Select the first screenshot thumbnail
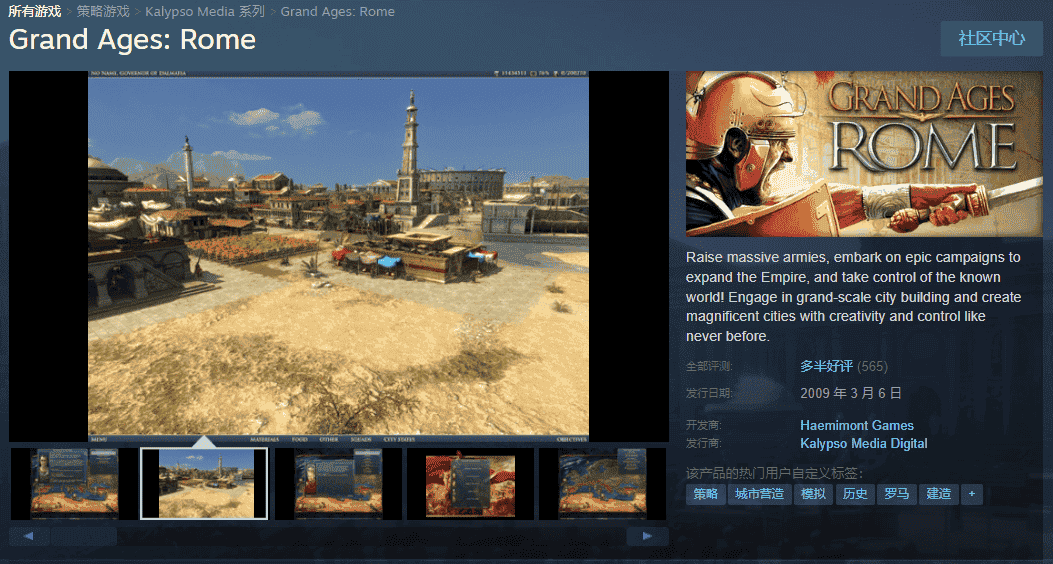Screen dimensions: 1053x564 (x=75, y=483)
